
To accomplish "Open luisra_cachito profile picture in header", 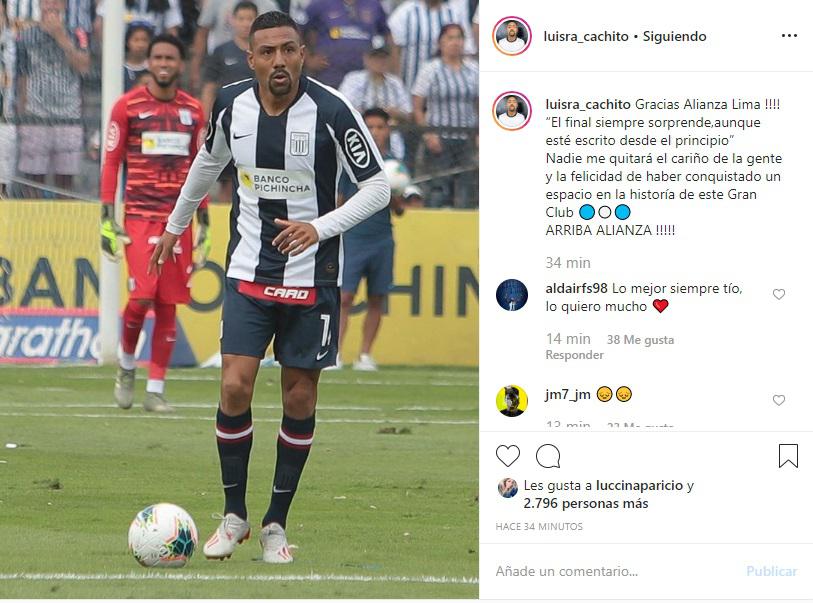I will coord(512,36).
